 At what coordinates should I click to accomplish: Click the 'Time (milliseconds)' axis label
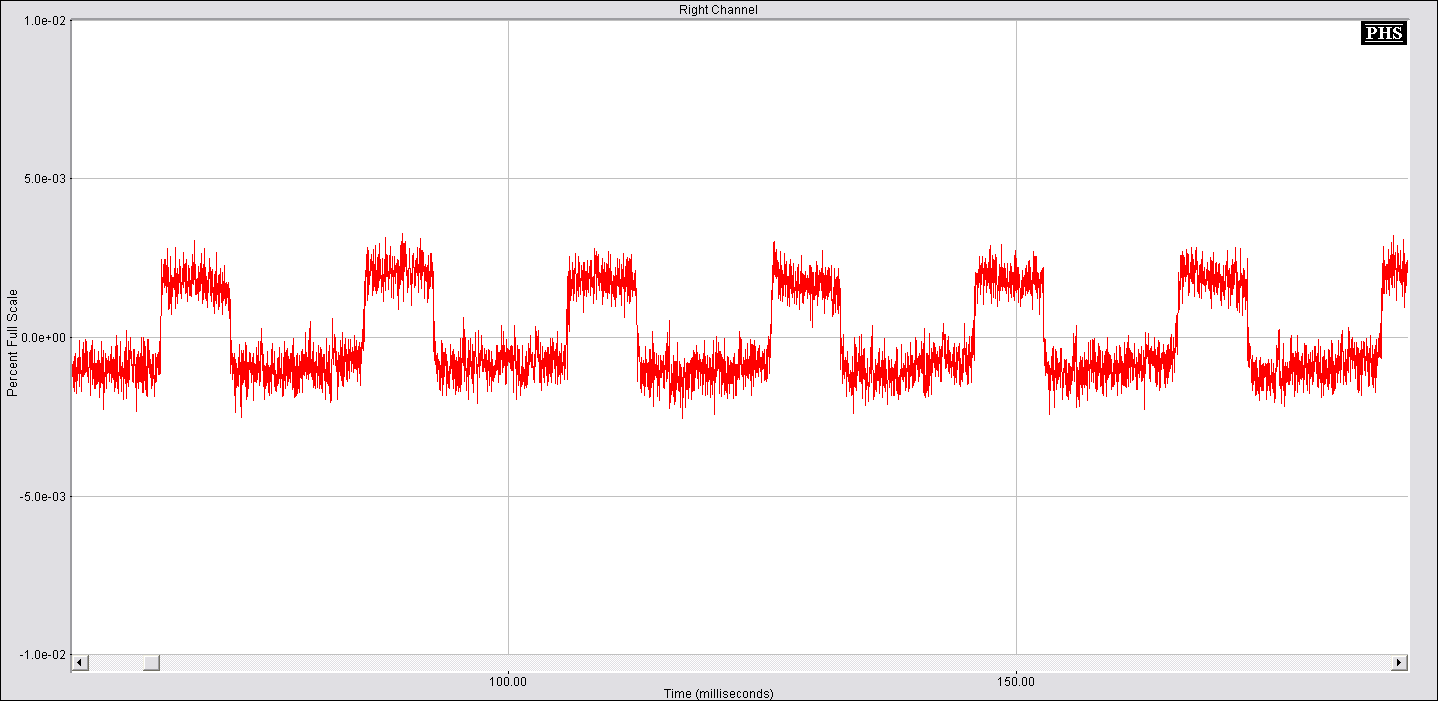coord(718,693)
